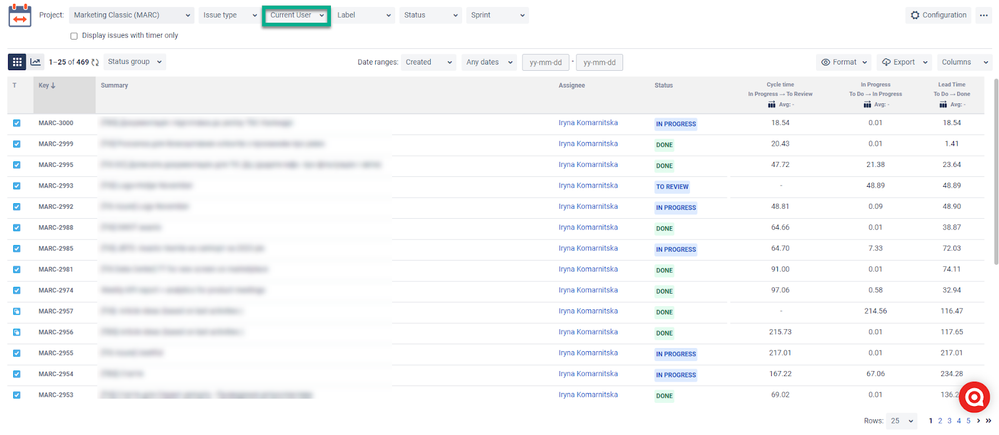Screen dimensions: 999x435
Task: Click the Summary column header
Action: (x=115, y=85)
